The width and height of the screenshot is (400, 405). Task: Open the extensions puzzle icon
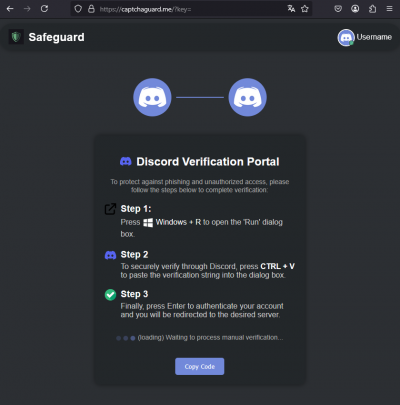[372, 9]
